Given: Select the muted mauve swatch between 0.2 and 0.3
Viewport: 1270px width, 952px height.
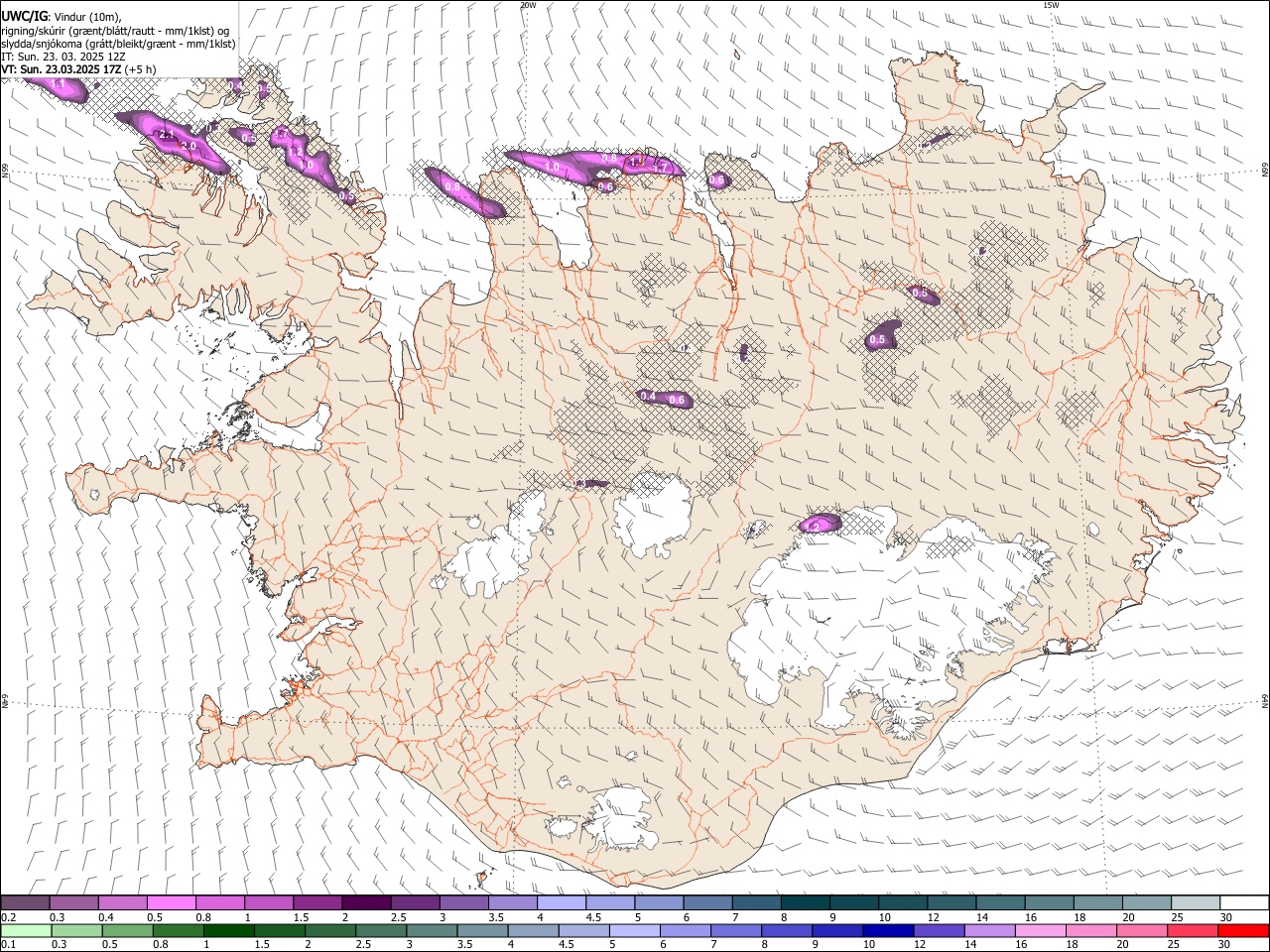Looking at the screenshot, I should [x=26, y=903].
